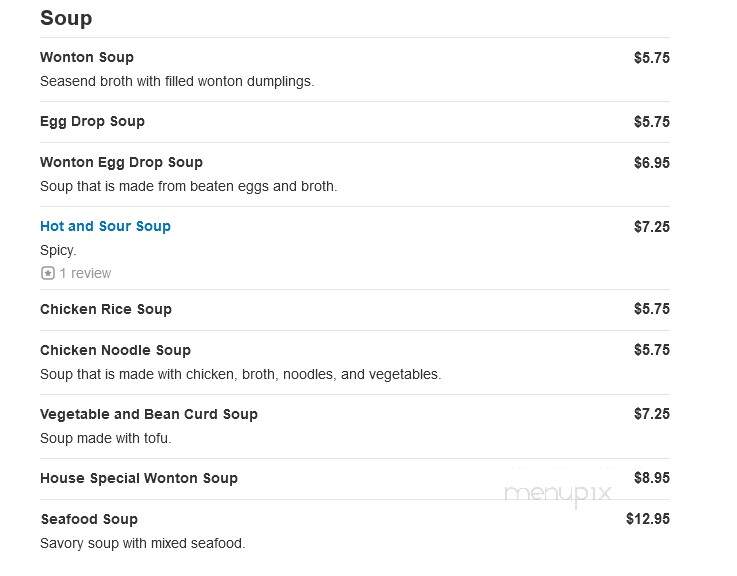Image resolution: width=737 pixels, height=576 pixels.
Task: Click the Wonton Soup description text
Action: (x=177, y=81)
